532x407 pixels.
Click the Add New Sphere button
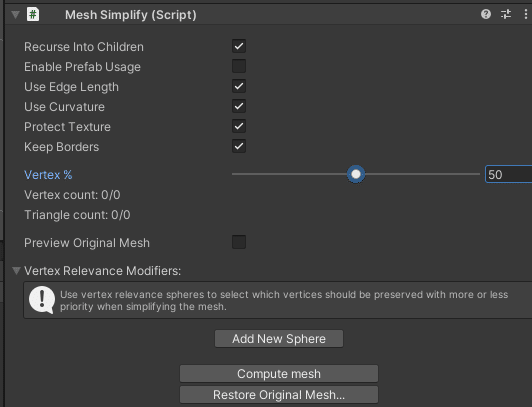tap(279, 338)
